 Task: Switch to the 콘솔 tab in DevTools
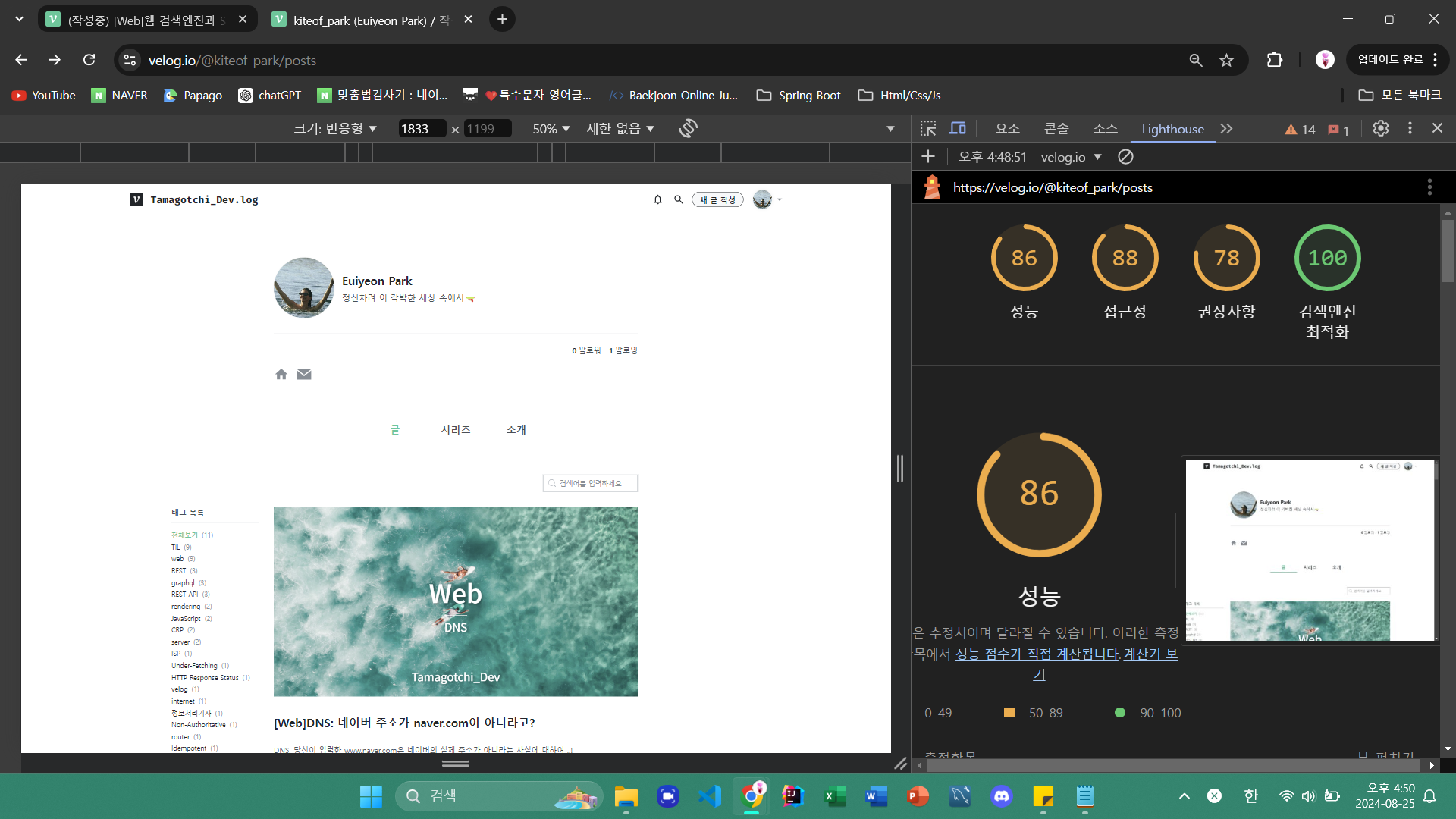pos(1056,129)
